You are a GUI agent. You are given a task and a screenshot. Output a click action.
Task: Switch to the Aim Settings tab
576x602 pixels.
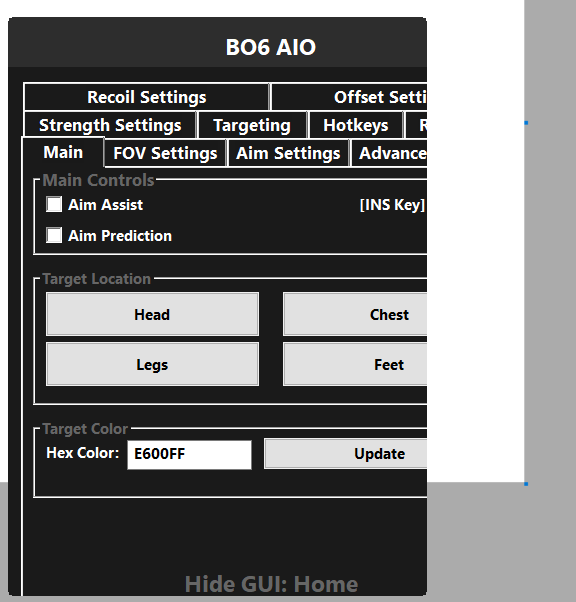pos(288,153)
